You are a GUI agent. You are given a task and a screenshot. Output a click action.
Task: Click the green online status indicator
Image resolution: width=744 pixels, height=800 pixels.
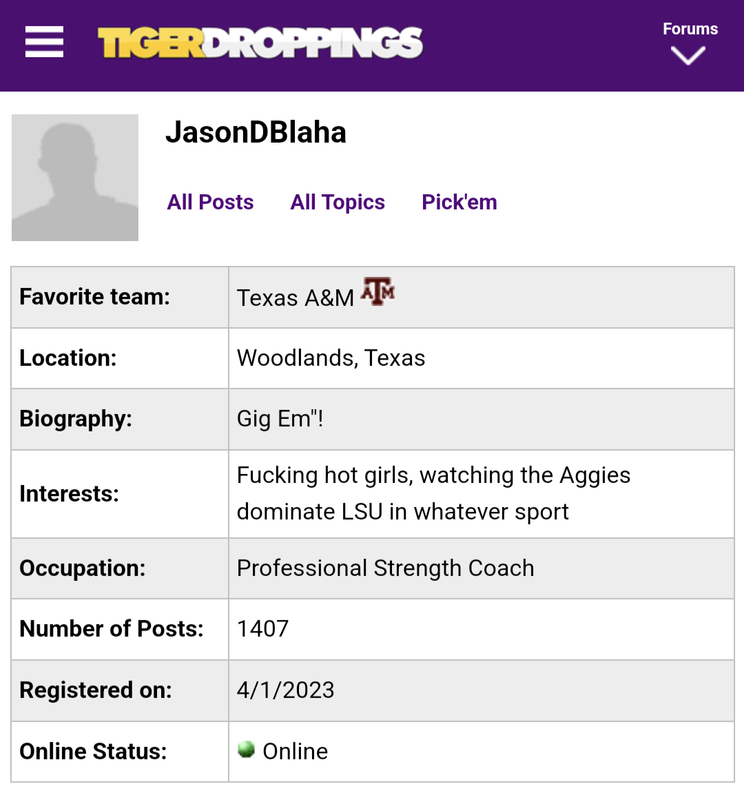tap(246, 749)
